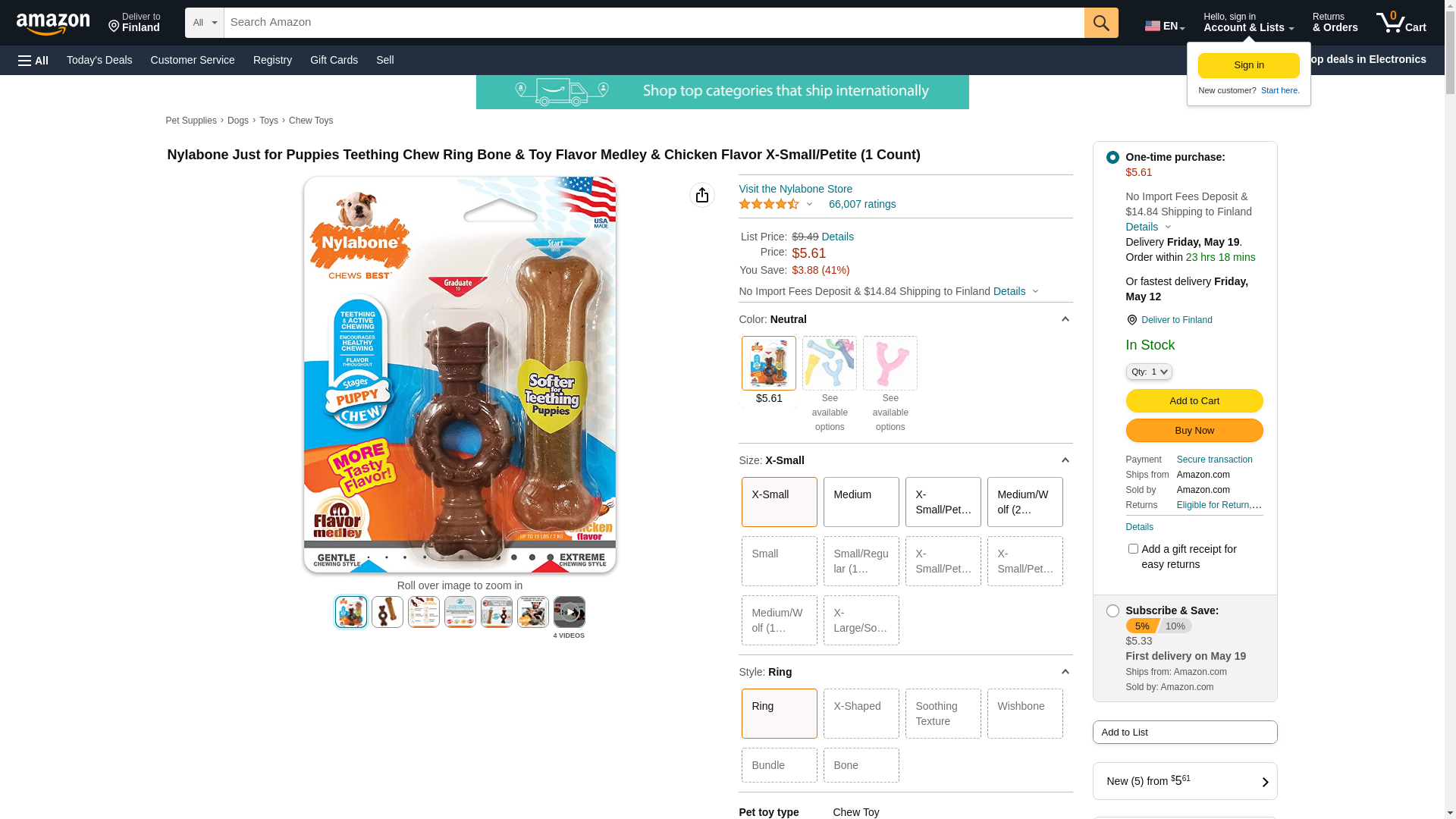Select One-time purchase radio button
Screen dimensions: 1456x819
pos(1112,158)
